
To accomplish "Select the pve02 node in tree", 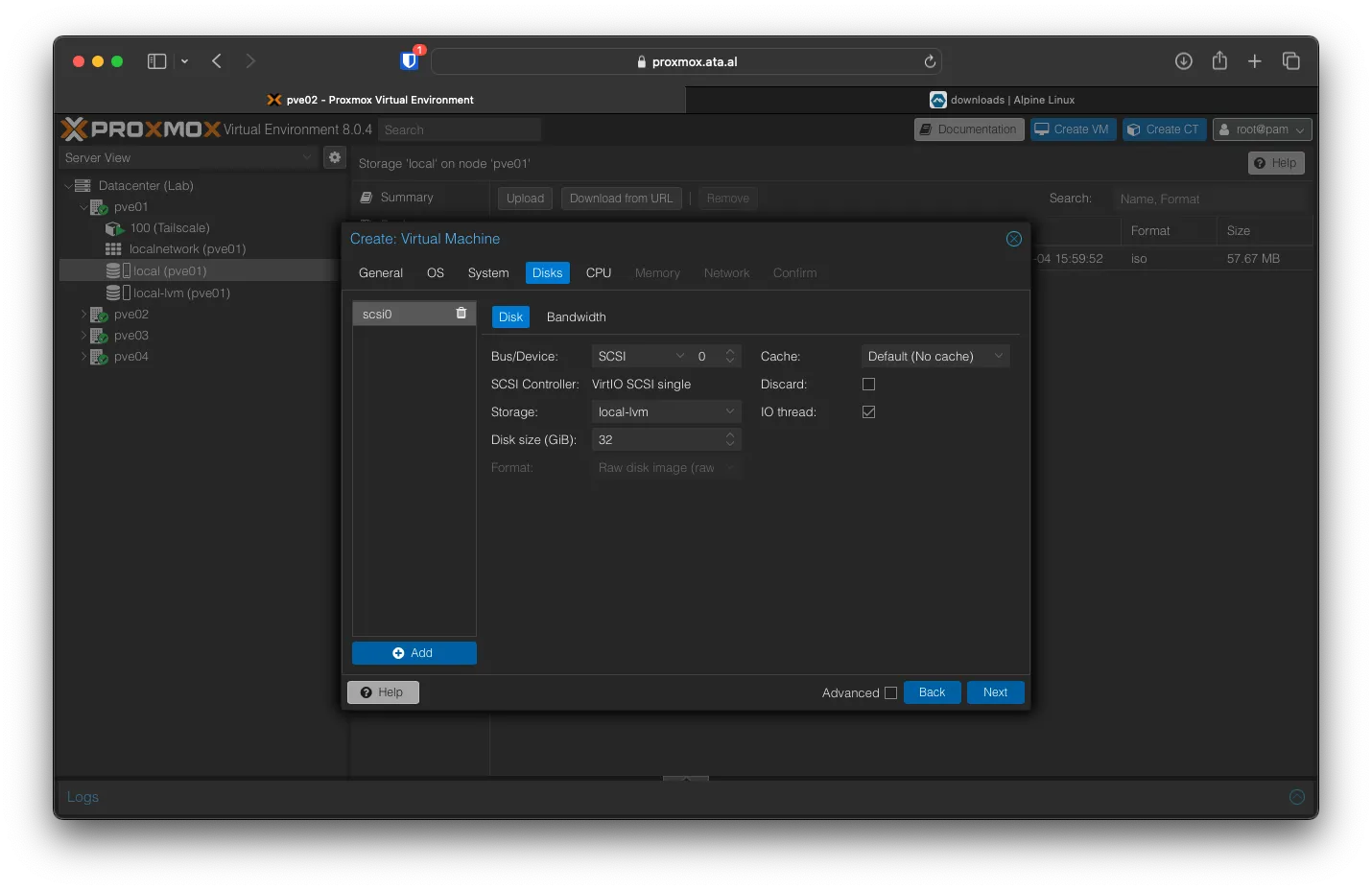I will click(x=130, y=315).
